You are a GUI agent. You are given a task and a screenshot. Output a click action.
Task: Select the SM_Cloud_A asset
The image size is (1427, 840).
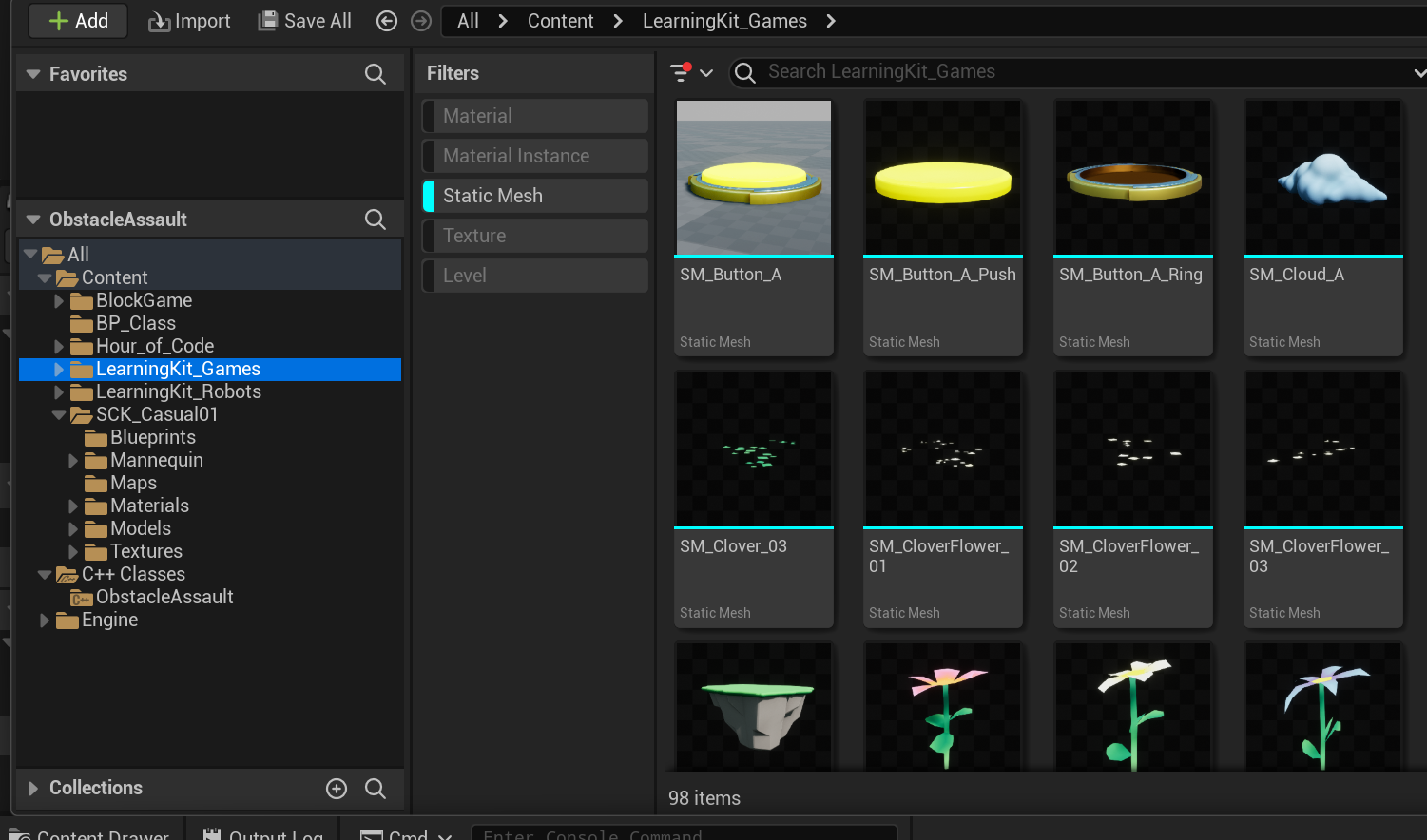pos(1323,228)
